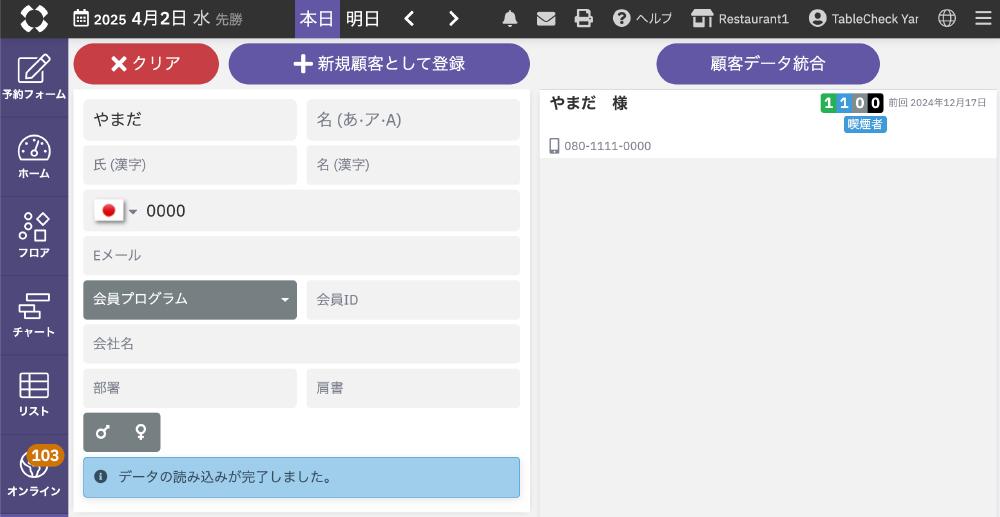The height and width of the screenshot is (517, 1000).
Task: Expand the 会員プログラム dropdown
Action: point(190,300)
